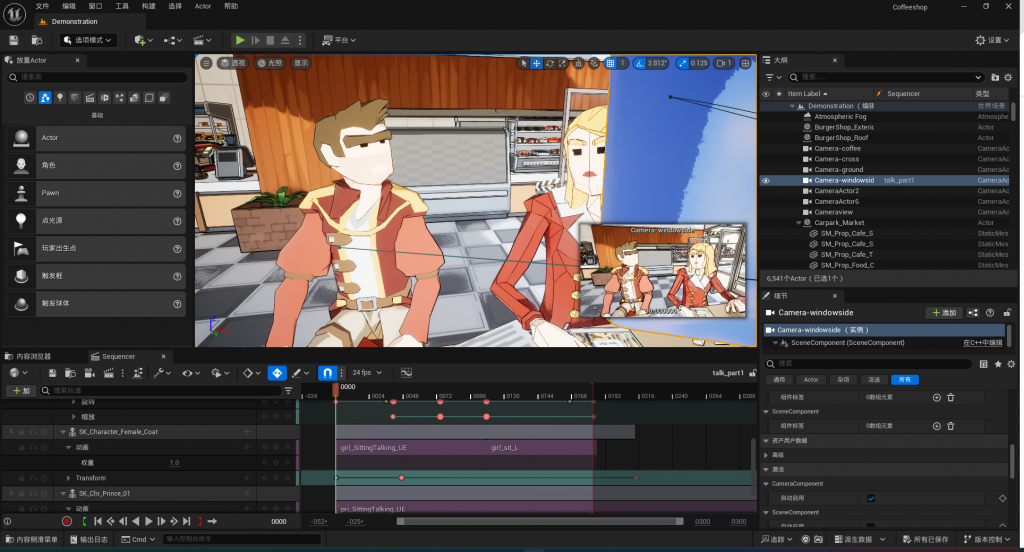Collapse the CameraComponent section in Details
The height and width of the screenshot is (552, 1024).
766,484
